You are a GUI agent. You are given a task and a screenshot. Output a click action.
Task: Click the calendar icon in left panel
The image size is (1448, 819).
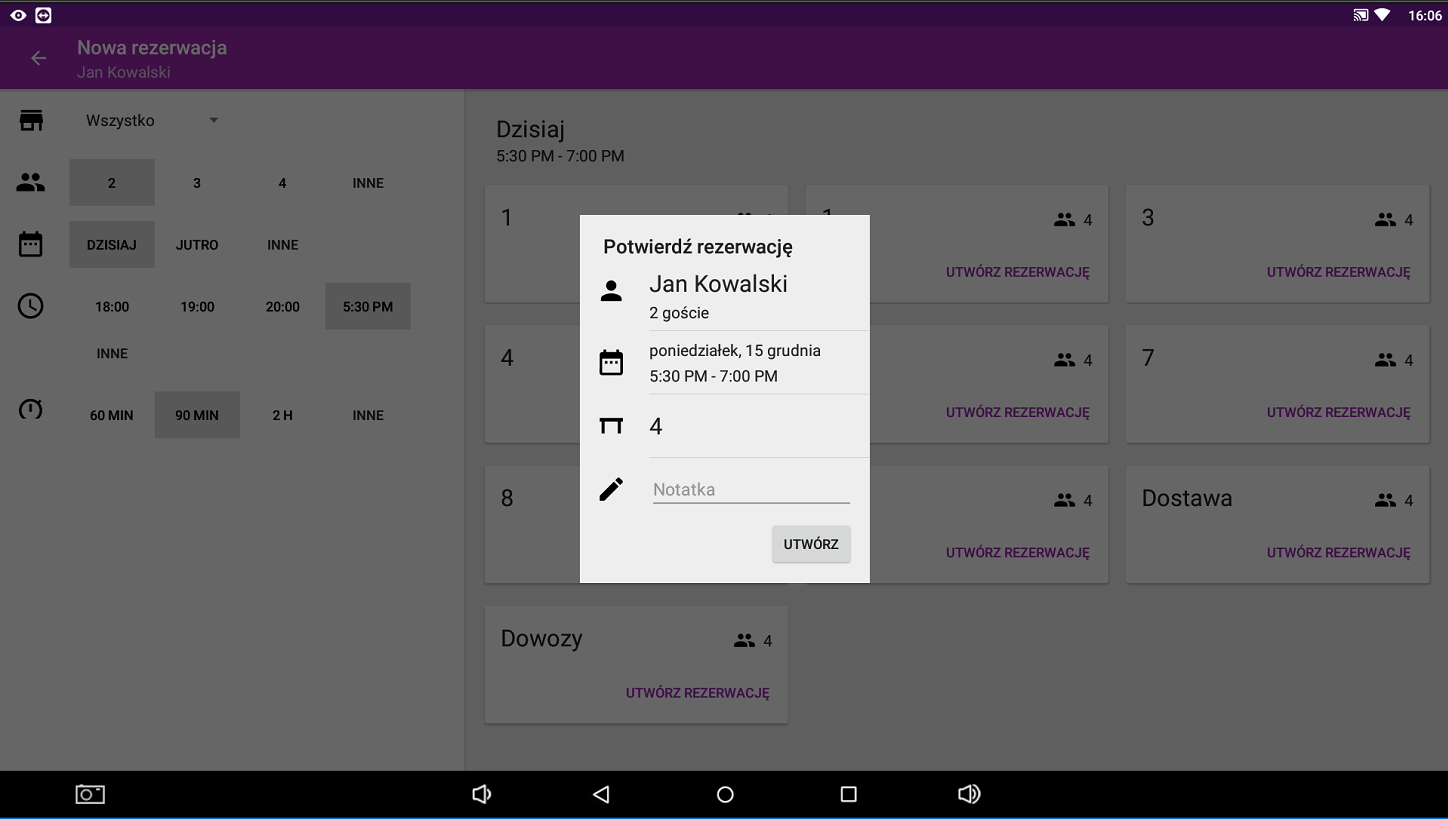point(31,244)
